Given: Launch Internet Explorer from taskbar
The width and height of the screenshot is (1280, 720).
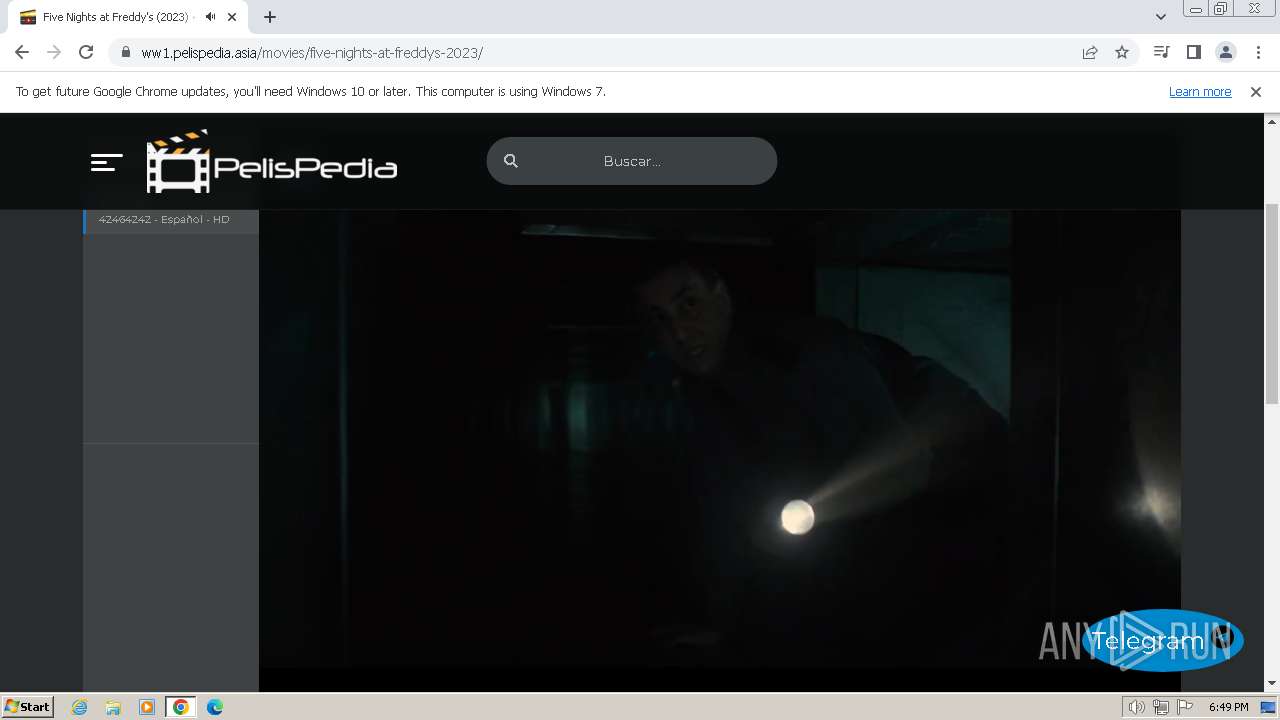Looking at the screenshot, I should pyautogui.click(x=80, y=707).
